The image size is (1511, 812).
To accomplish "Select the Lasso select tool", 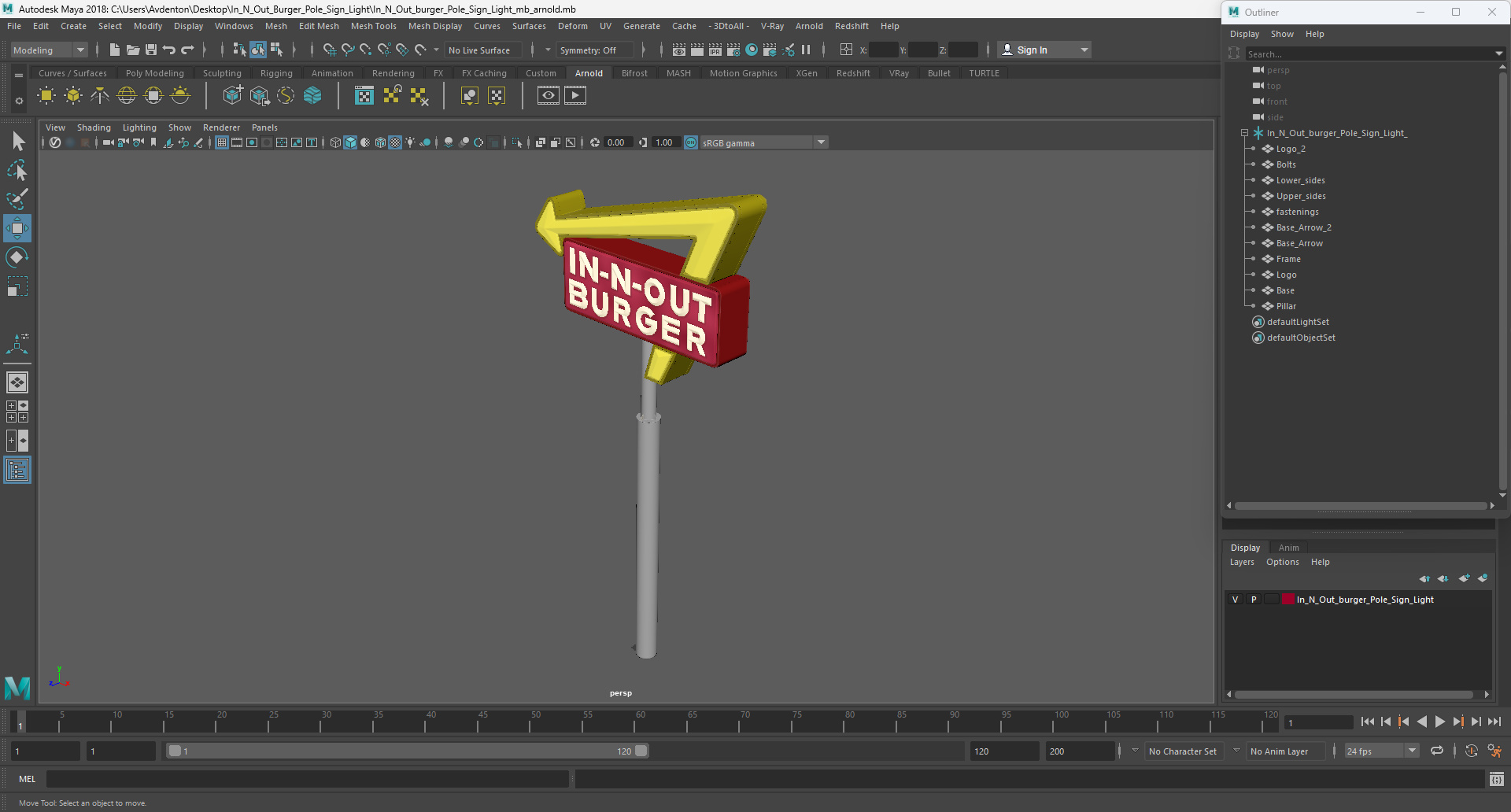I will [17, 170].
